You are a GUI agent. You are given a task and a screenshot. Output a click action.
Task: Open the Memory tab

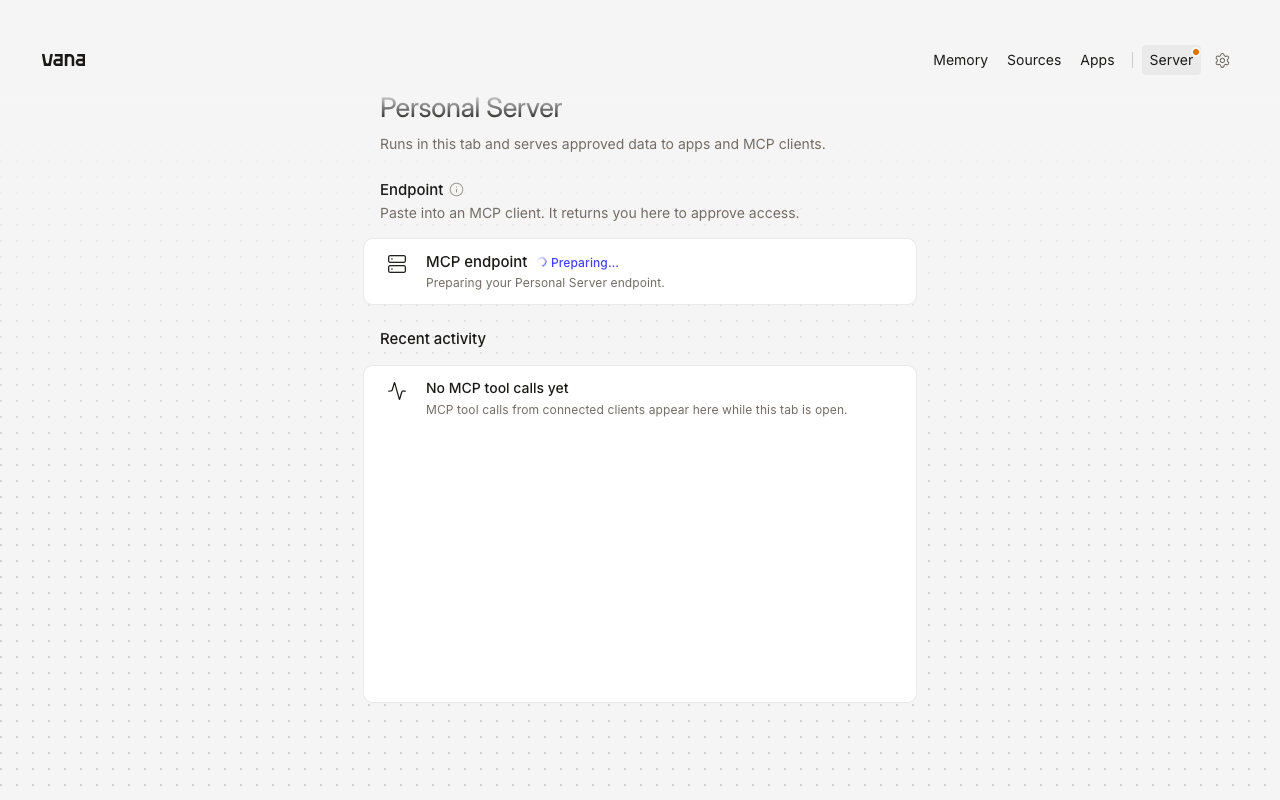960,60
